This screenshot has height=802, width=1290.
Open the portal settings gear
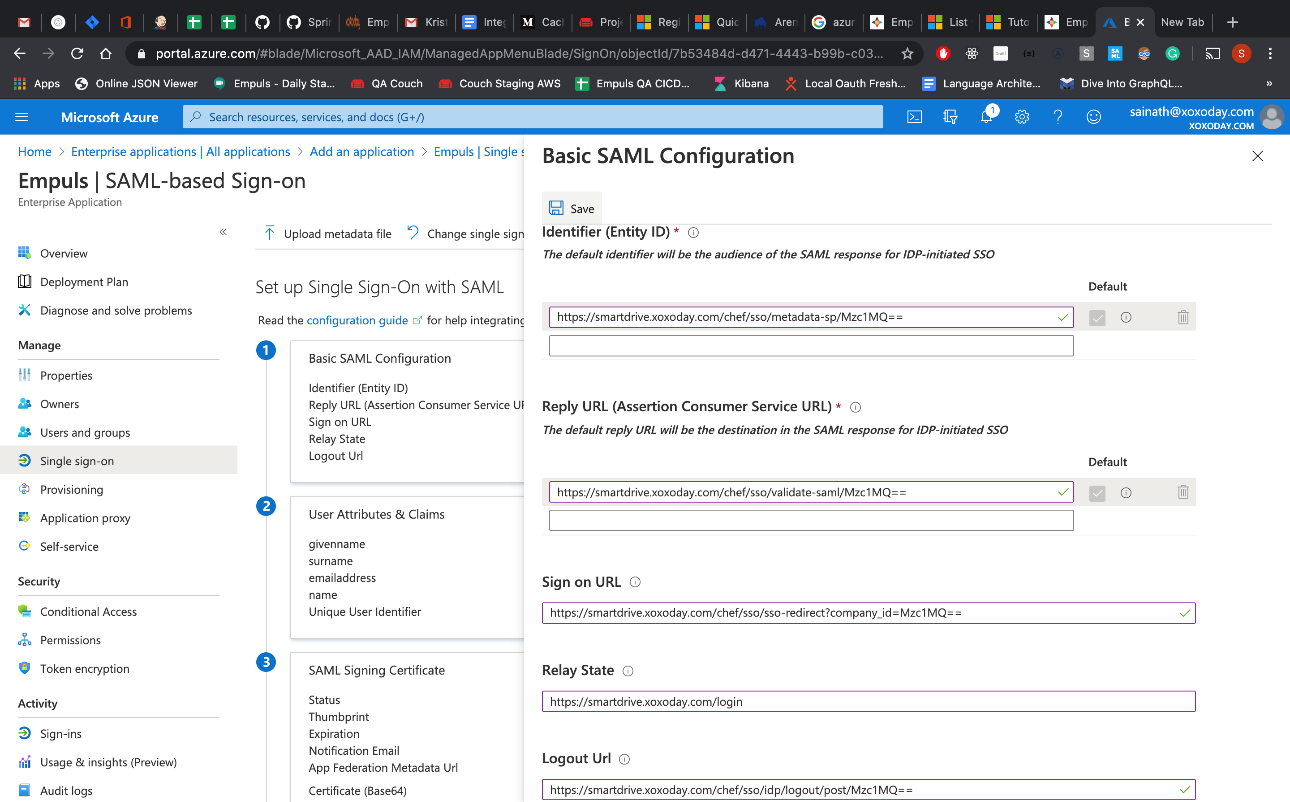point(1022,117)
